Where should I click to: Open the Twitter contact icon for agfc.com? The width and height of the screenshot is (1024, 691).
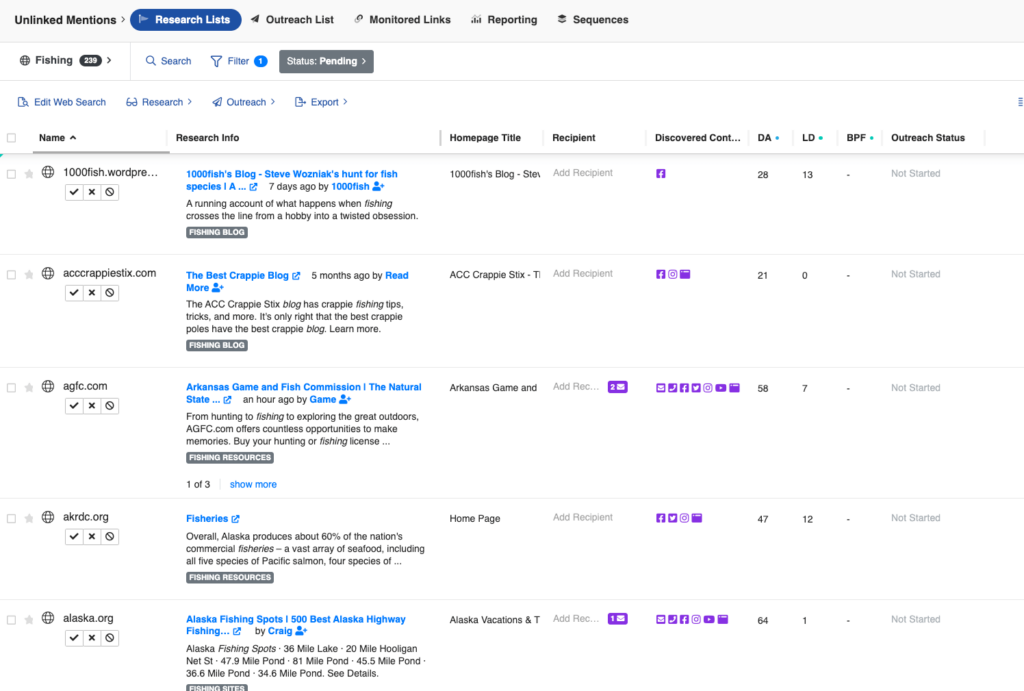tap(696, 388)
